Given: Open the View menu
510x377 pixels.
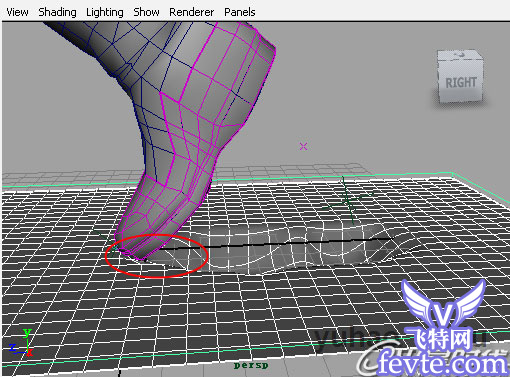Looking at the screenshot, I should pos(17,12).
